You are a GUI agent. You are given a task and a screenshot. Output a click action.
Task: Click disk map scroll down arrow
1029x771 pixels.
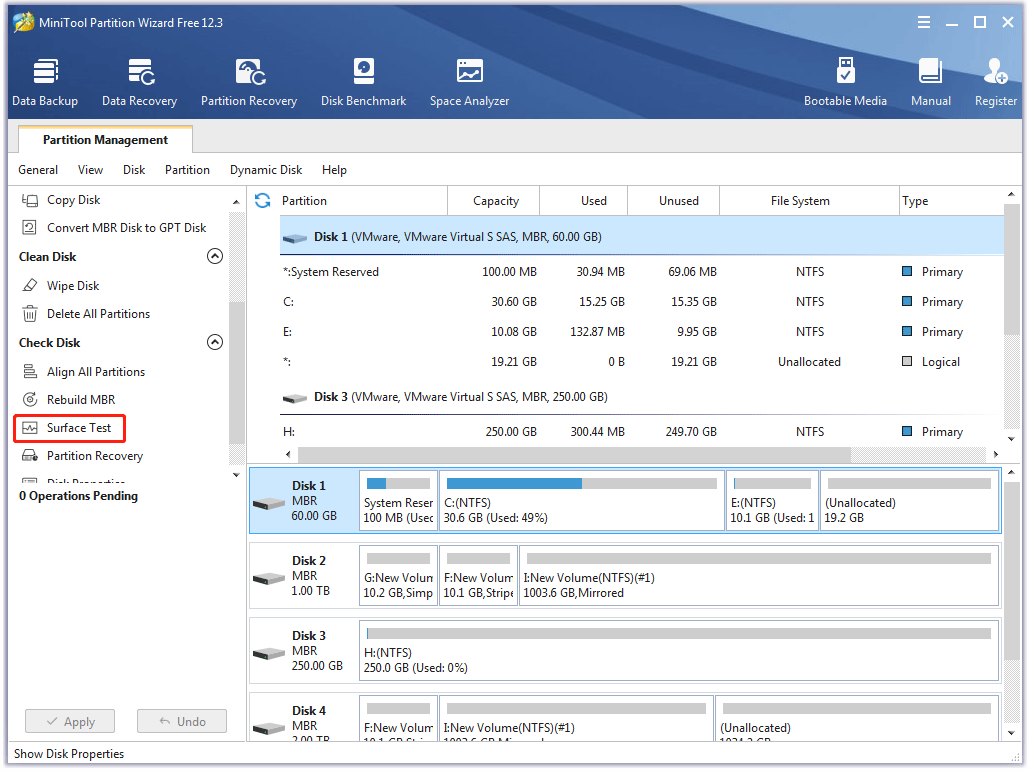click(1011, 733)
